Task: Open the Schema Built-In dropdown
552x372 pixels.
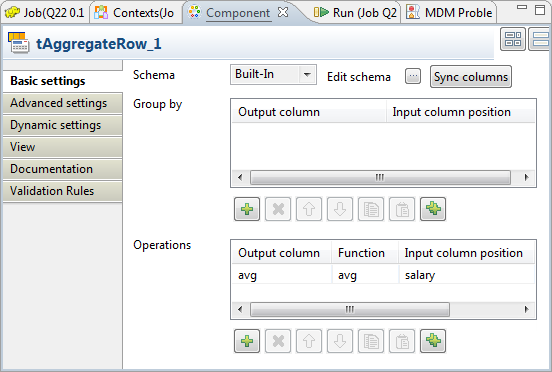Action: [x=273, y=75]
